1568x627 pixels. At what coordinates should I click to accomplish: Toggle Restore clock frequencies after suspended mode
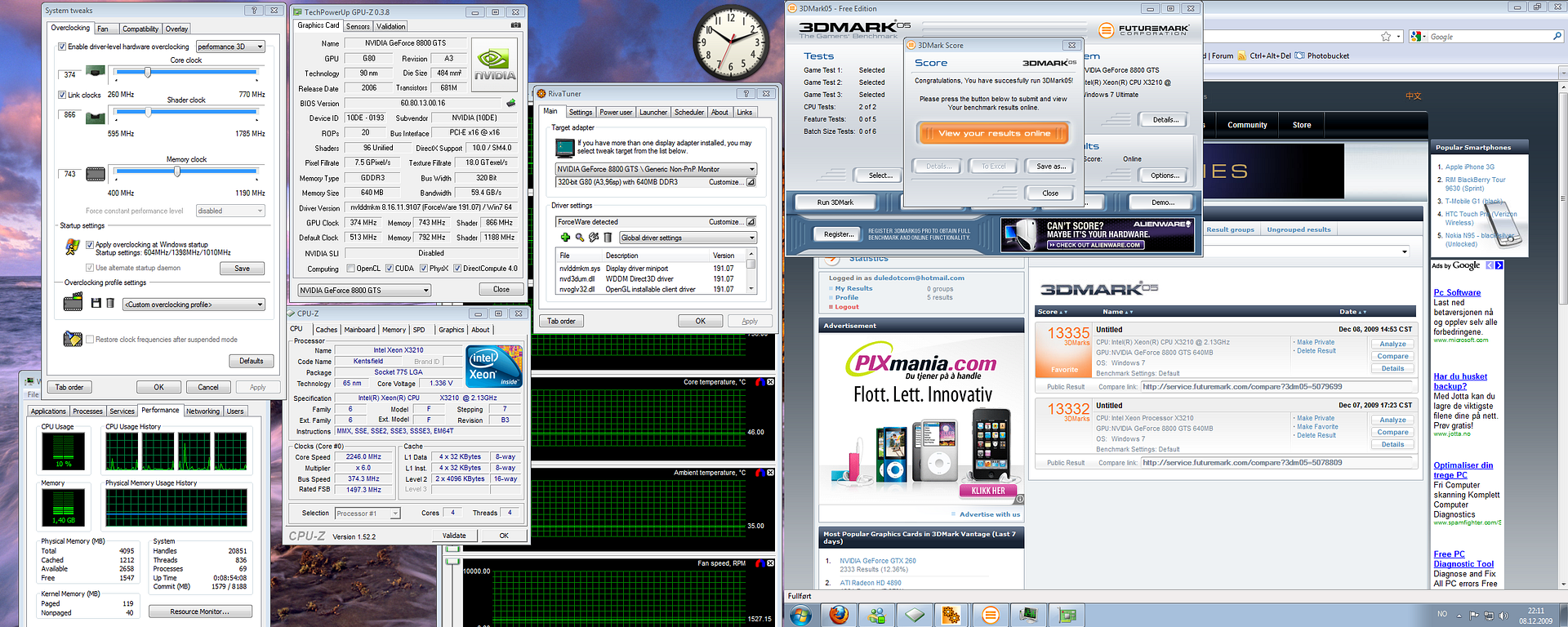(90, 340)
